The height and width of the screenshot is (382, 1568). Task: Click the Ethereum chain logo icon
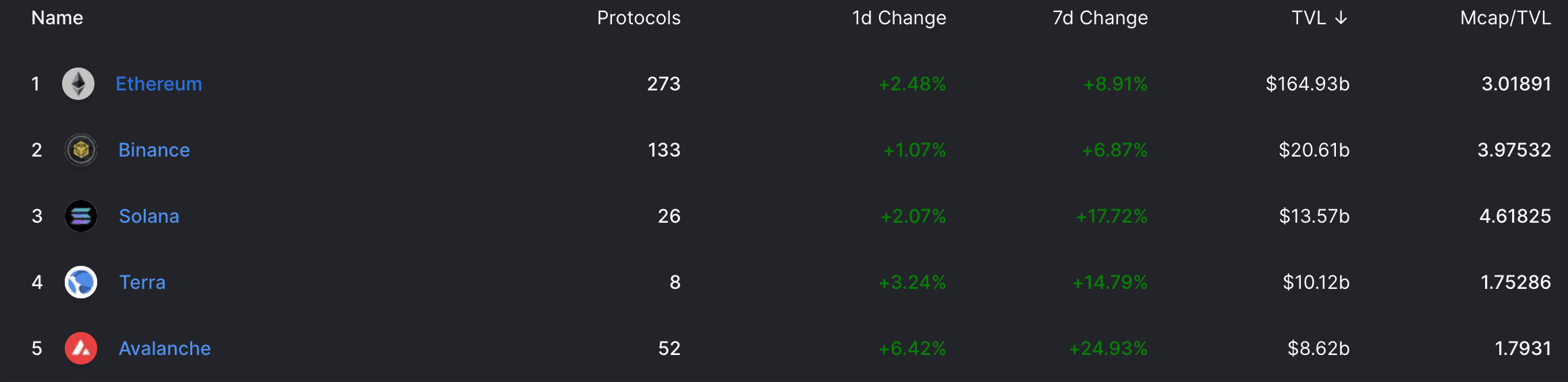(x=78, y=84)
